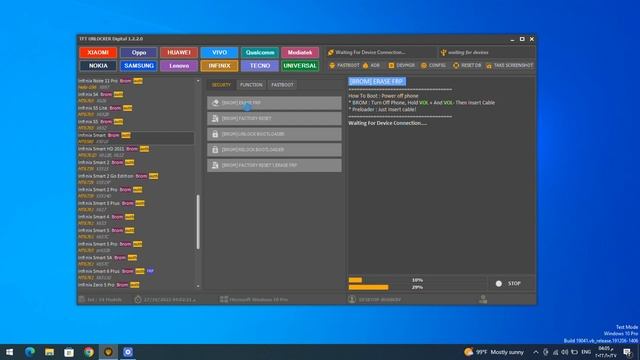640x360 pixels.
Task: Open the NOKIA brand list
Action: [98, 66]
